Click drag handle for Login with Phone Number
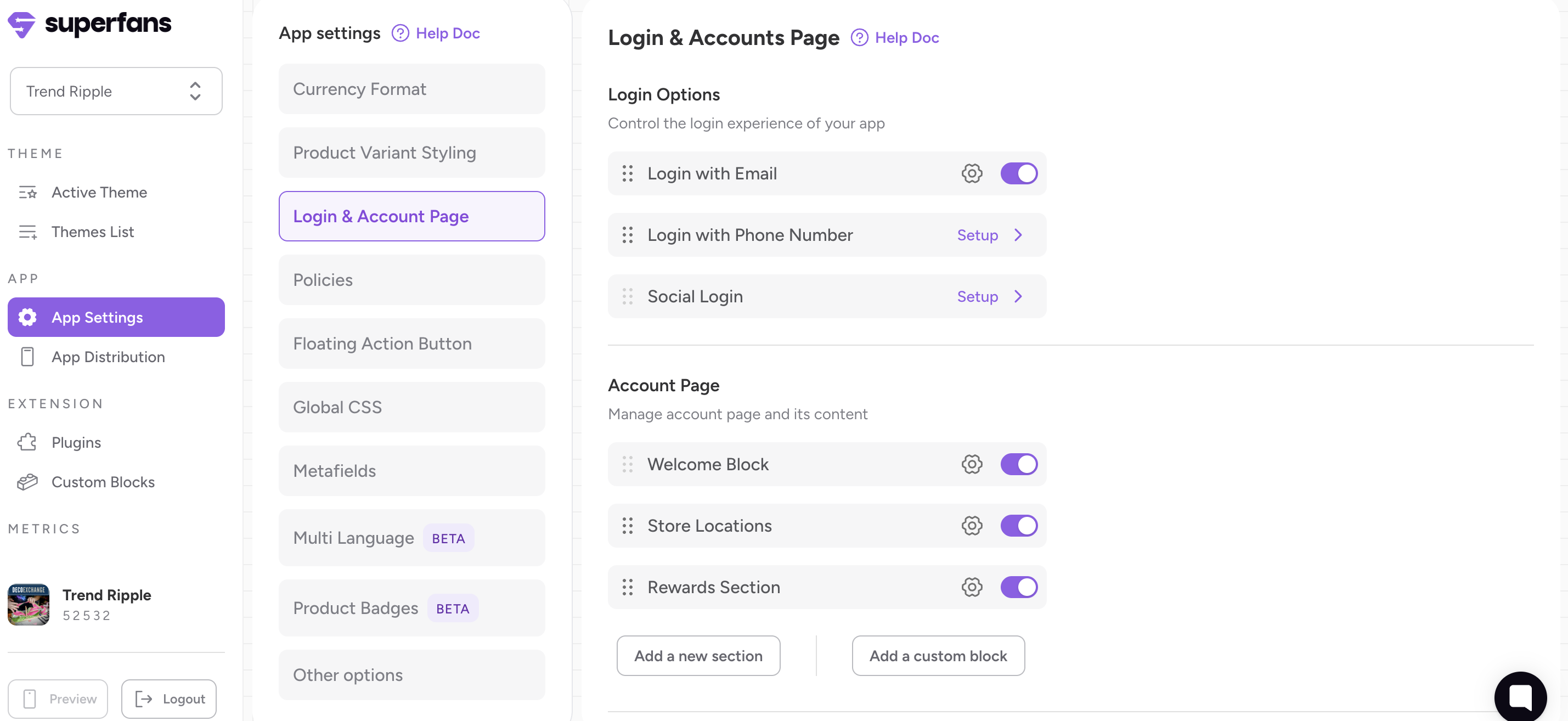Image resolution: width=1568 pixels, height=721 pixels. [x=627, y=235]
